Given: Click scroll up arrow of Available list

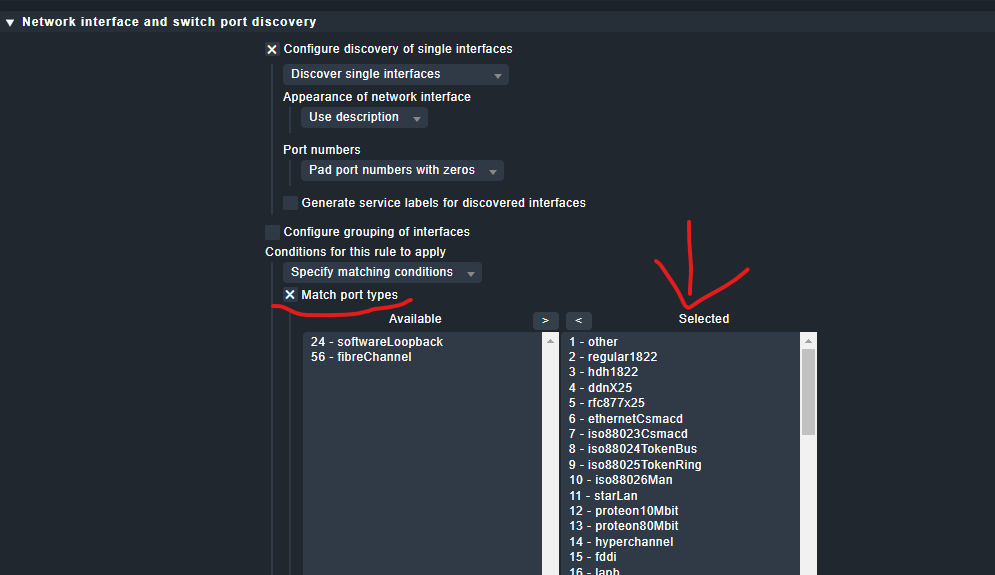Looking at the screenshot, I should tap(550, 341).
